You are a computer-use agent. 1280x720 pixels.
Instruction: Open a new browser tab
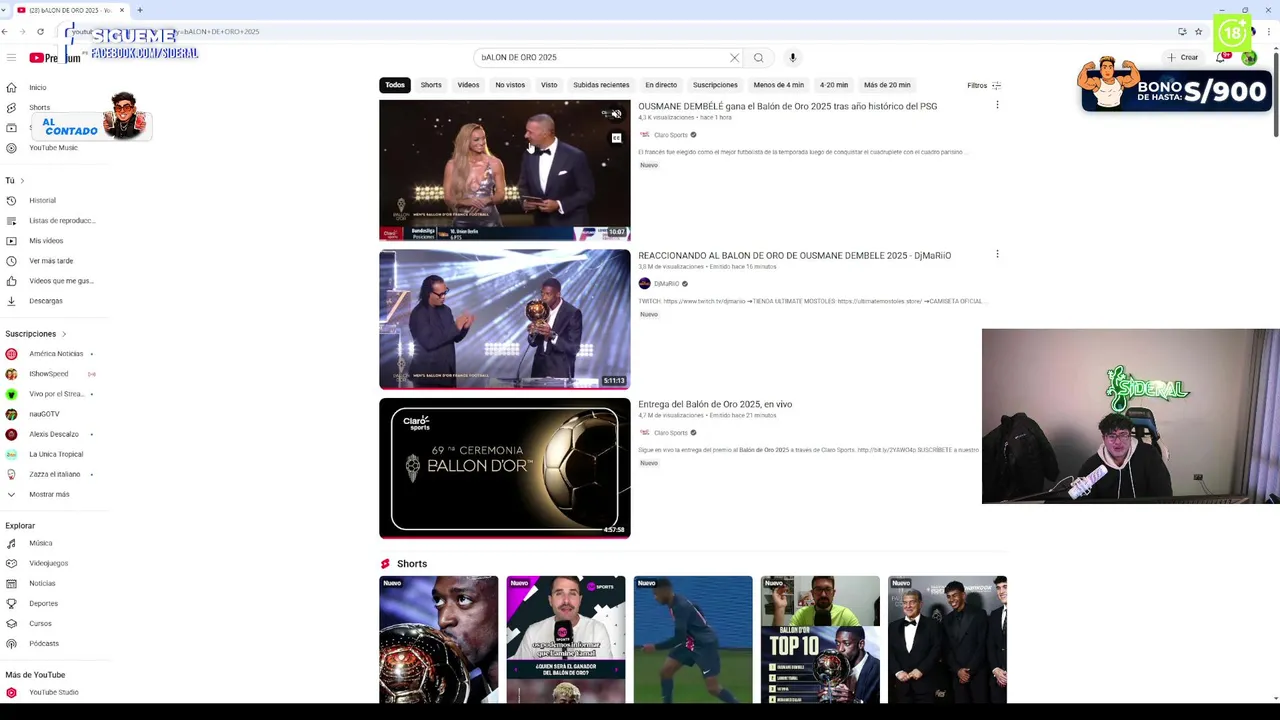click(x=140, y=10)
